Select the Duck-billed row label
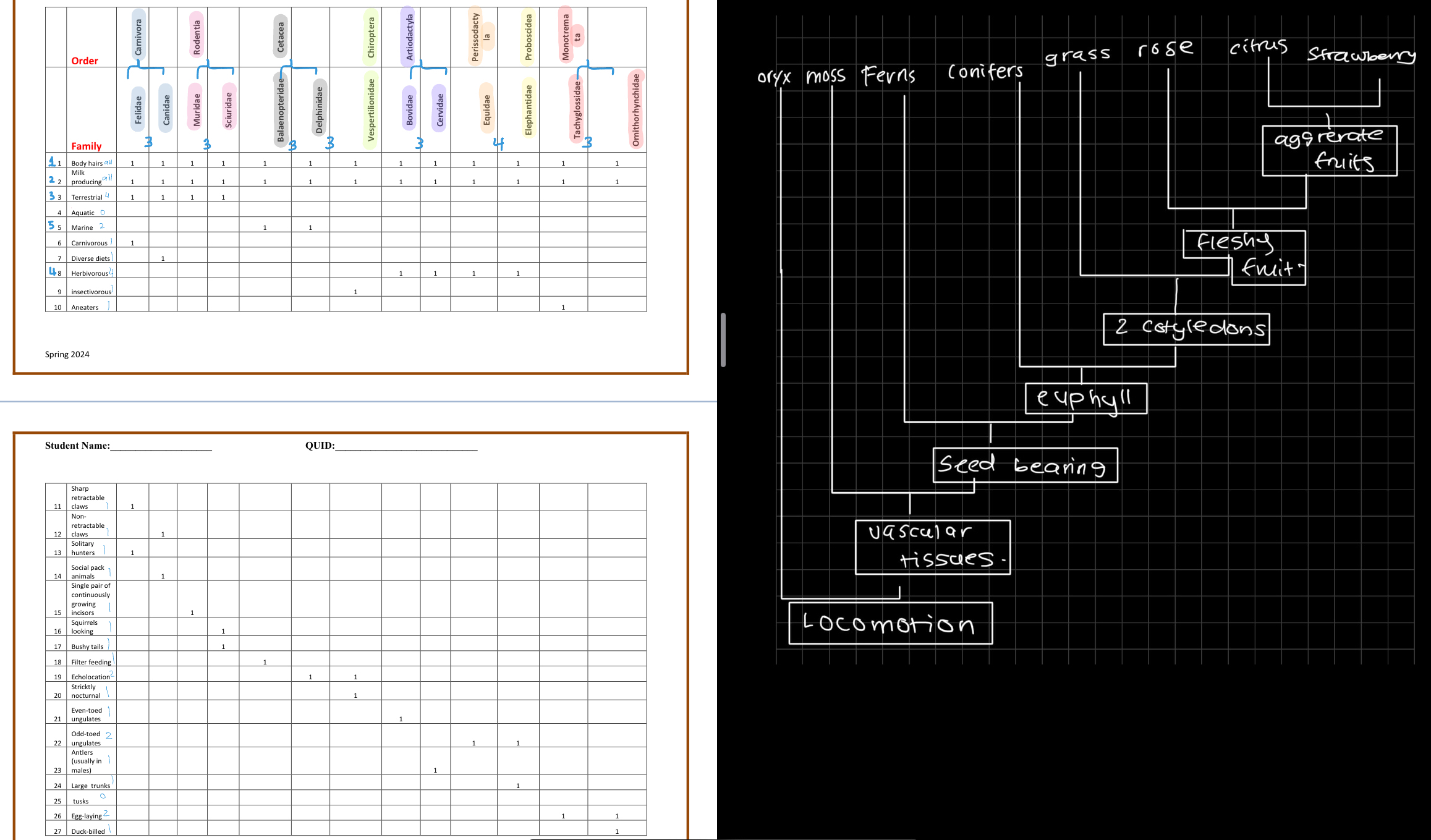This screenshot has height=840, width=1431. click(87, 831)
